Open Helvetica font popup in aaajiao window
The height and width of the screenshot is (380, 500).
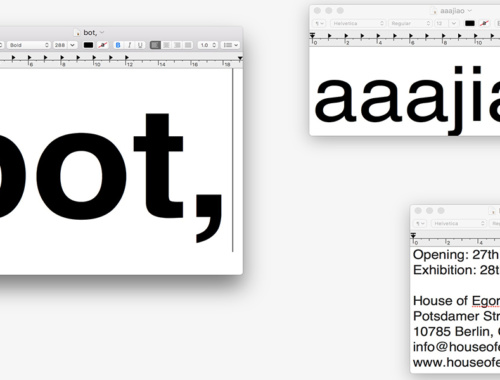pos(358,23)
